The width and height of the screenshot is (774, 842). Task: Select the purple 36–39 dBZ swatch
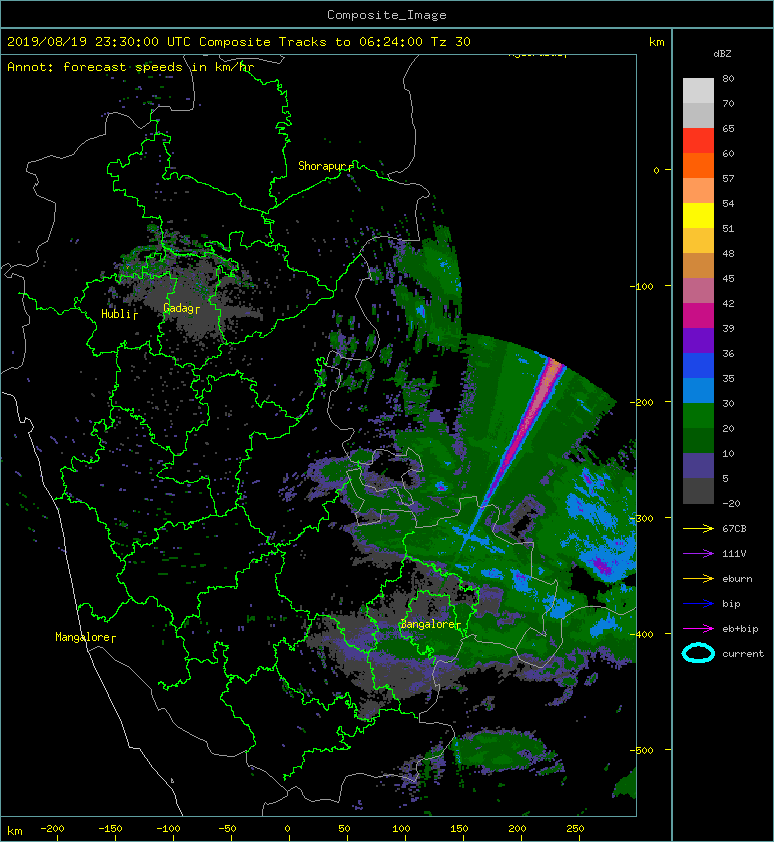[x=698, y=340]
